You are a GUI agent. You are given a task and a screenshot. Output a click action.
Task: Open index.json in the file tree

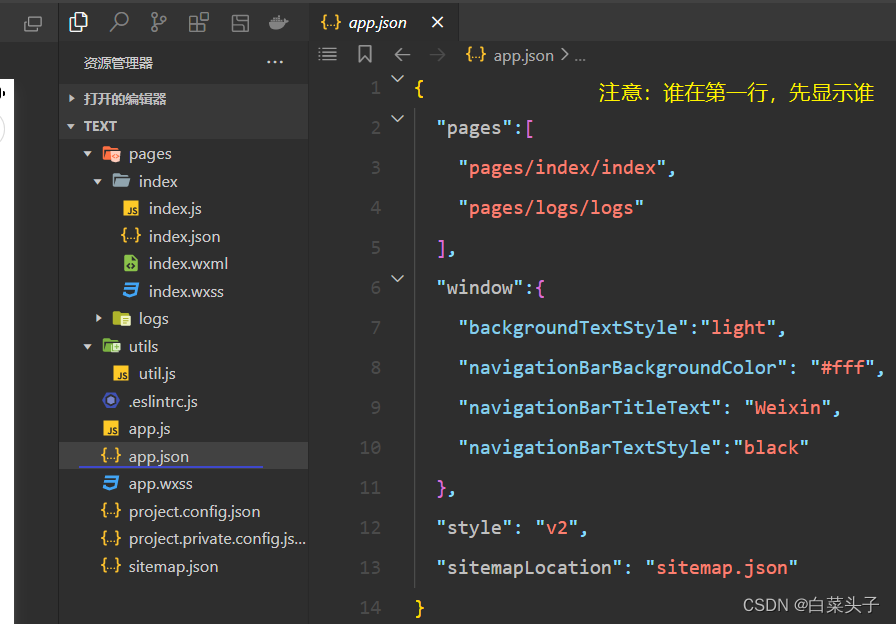point(184,237)
